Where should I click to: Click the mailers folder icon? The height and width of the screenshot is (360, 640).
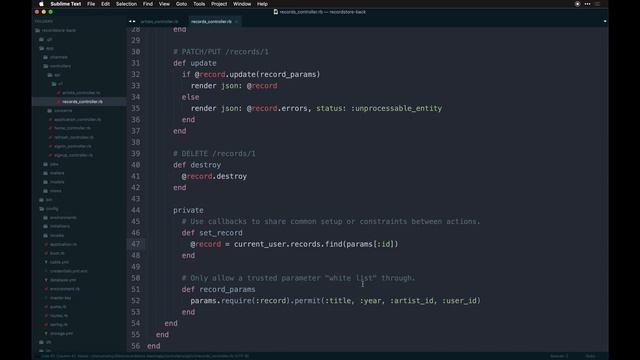point(46,173)
